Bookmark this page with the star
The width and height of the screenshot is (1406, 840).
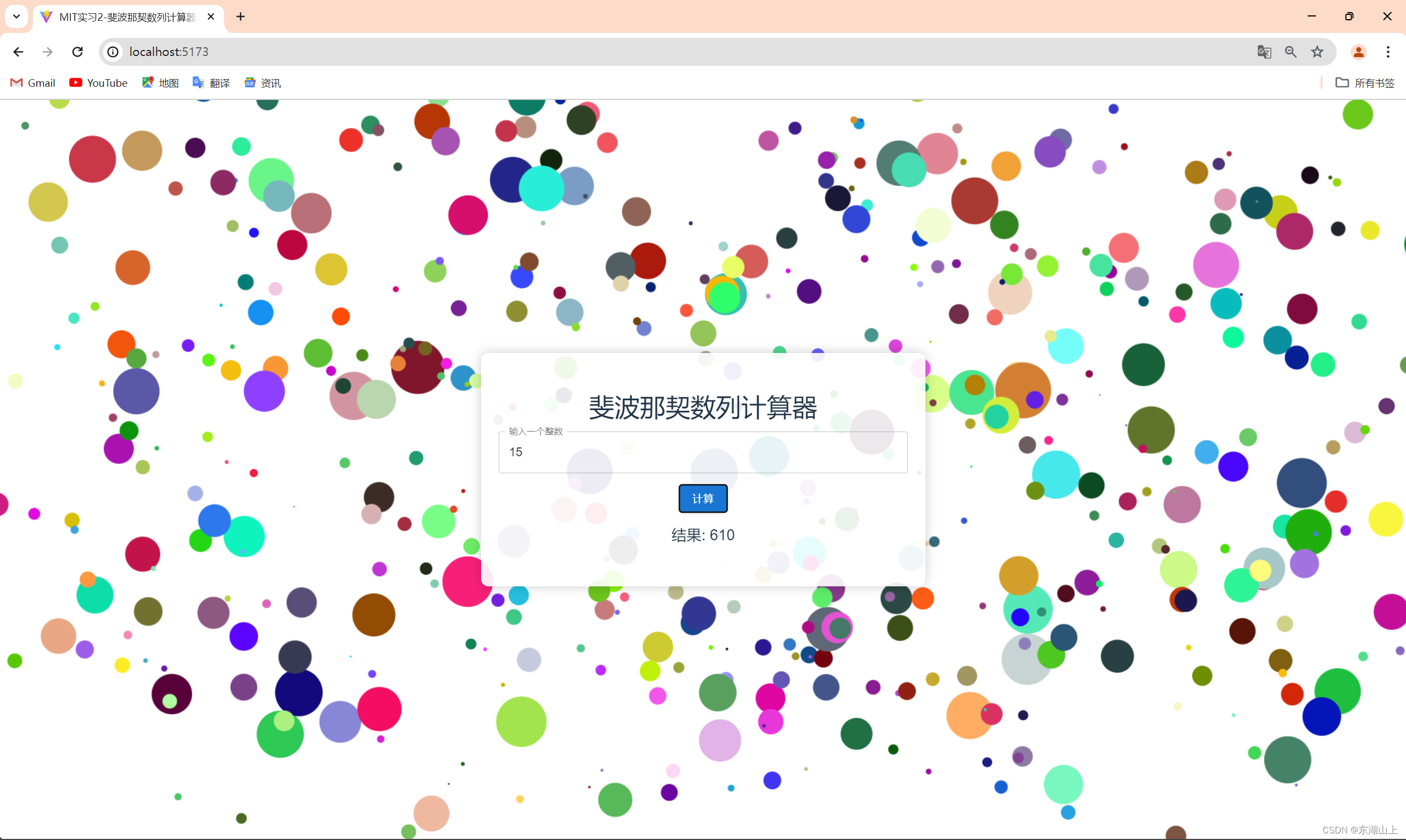[x=1317, y=52]
